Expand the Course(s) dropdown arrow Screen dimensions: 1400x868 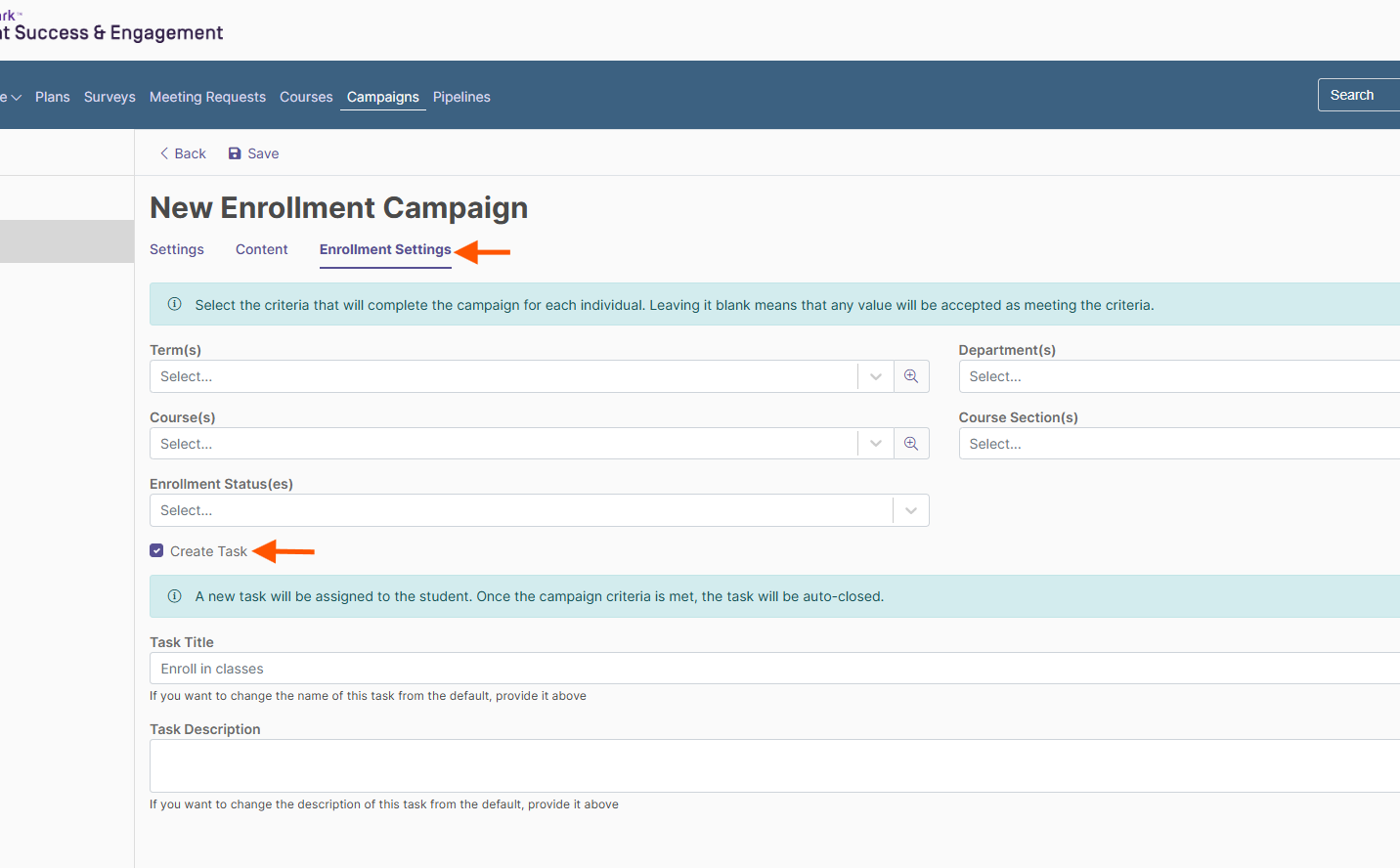[876, 444]
